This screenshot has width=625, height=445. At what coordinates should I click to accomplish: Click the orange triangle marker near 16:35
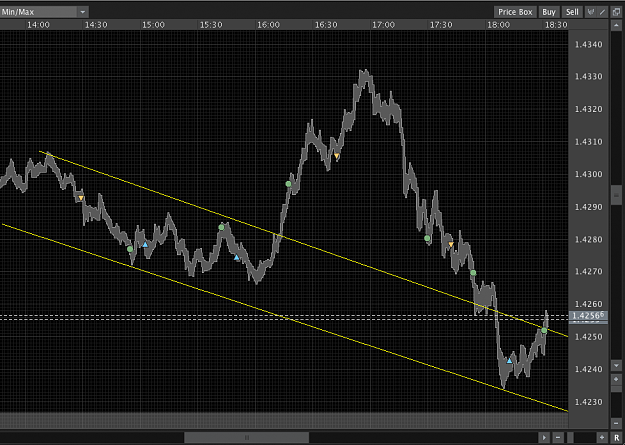click(337, 156)
